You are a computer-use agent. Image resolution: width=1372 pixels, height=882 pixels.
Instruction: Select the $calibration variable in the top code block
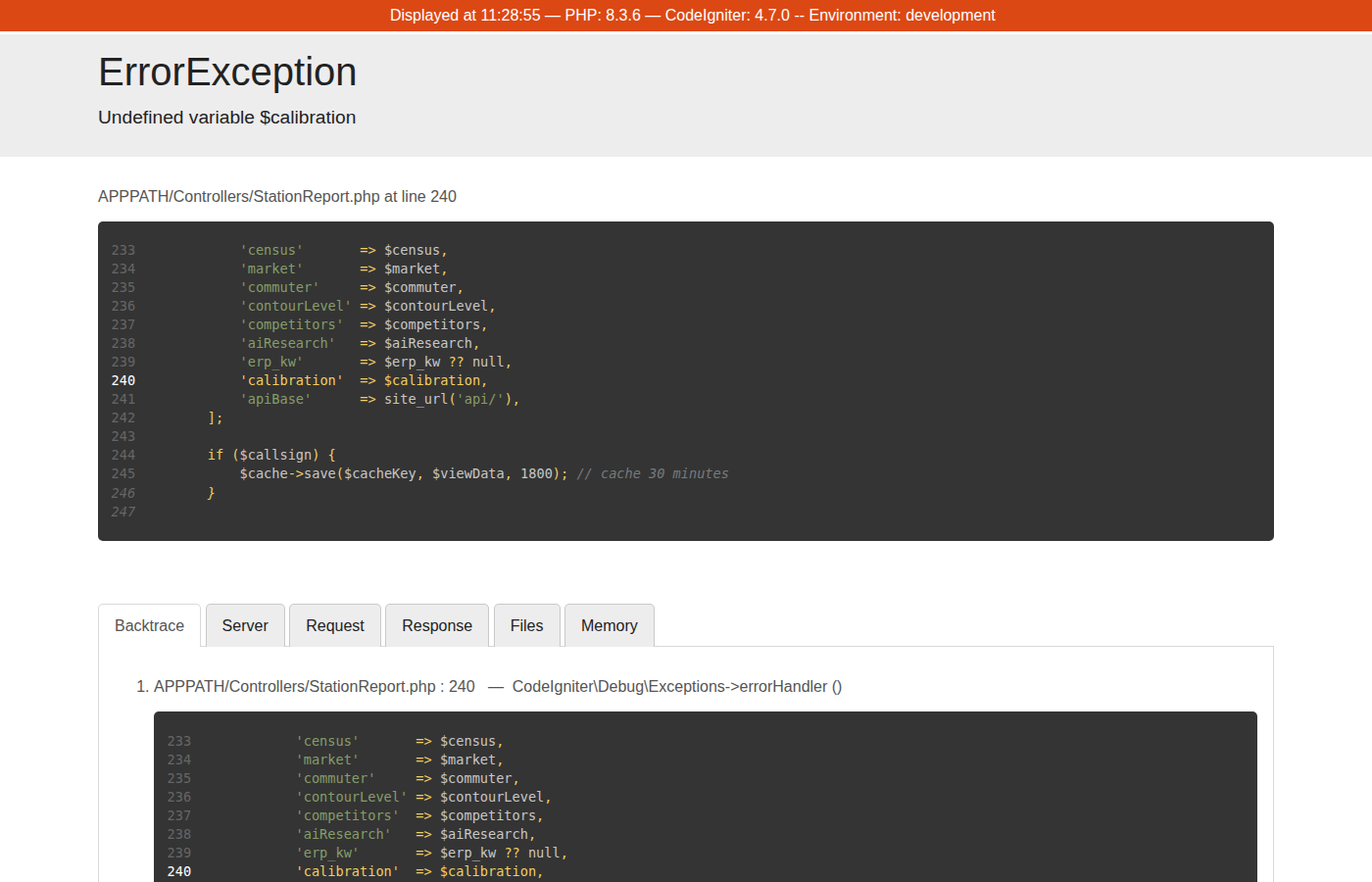point(432,380)
